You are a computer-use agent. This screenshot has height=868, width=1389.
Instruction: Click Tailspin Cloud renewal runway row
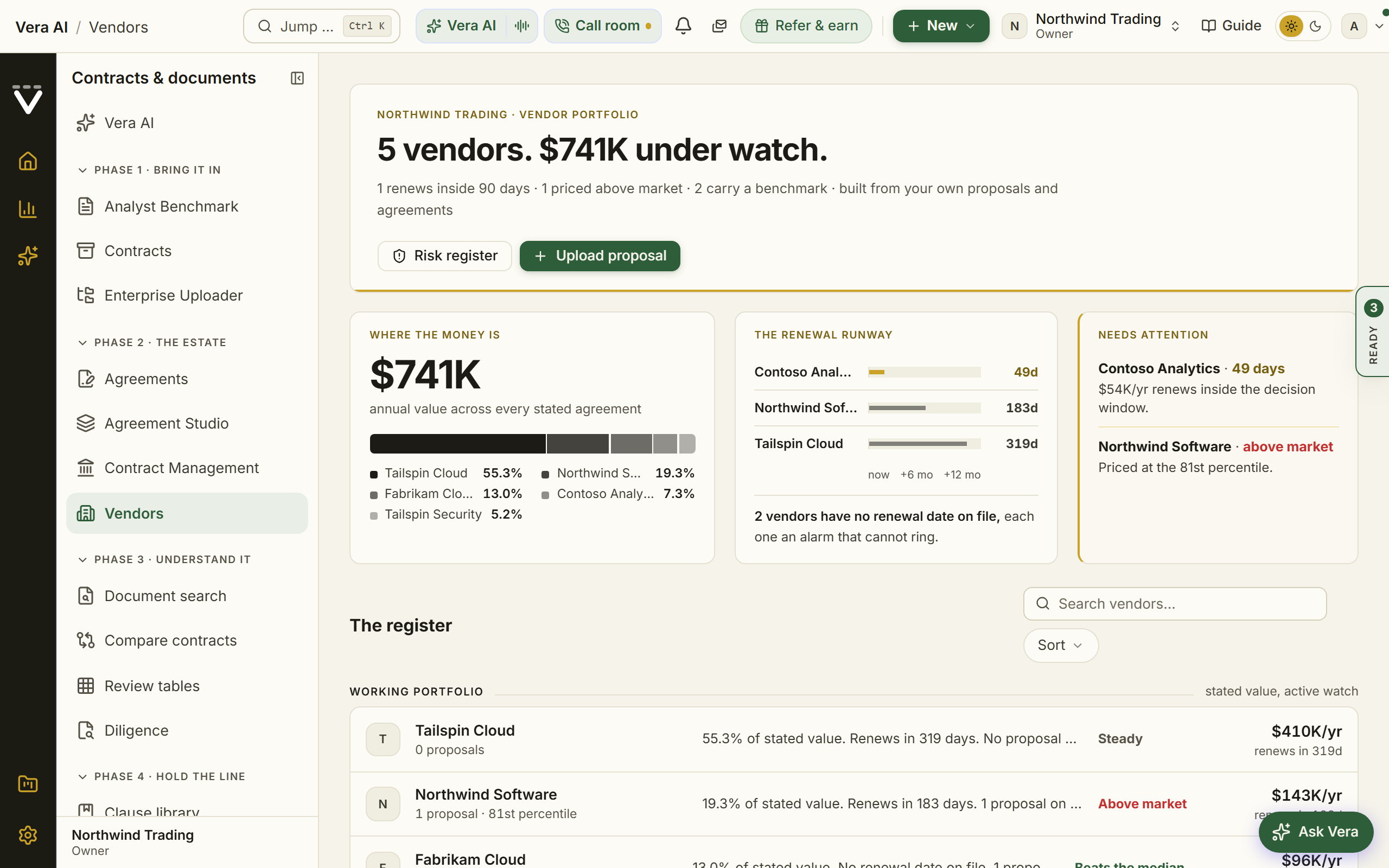coord(896,444)
